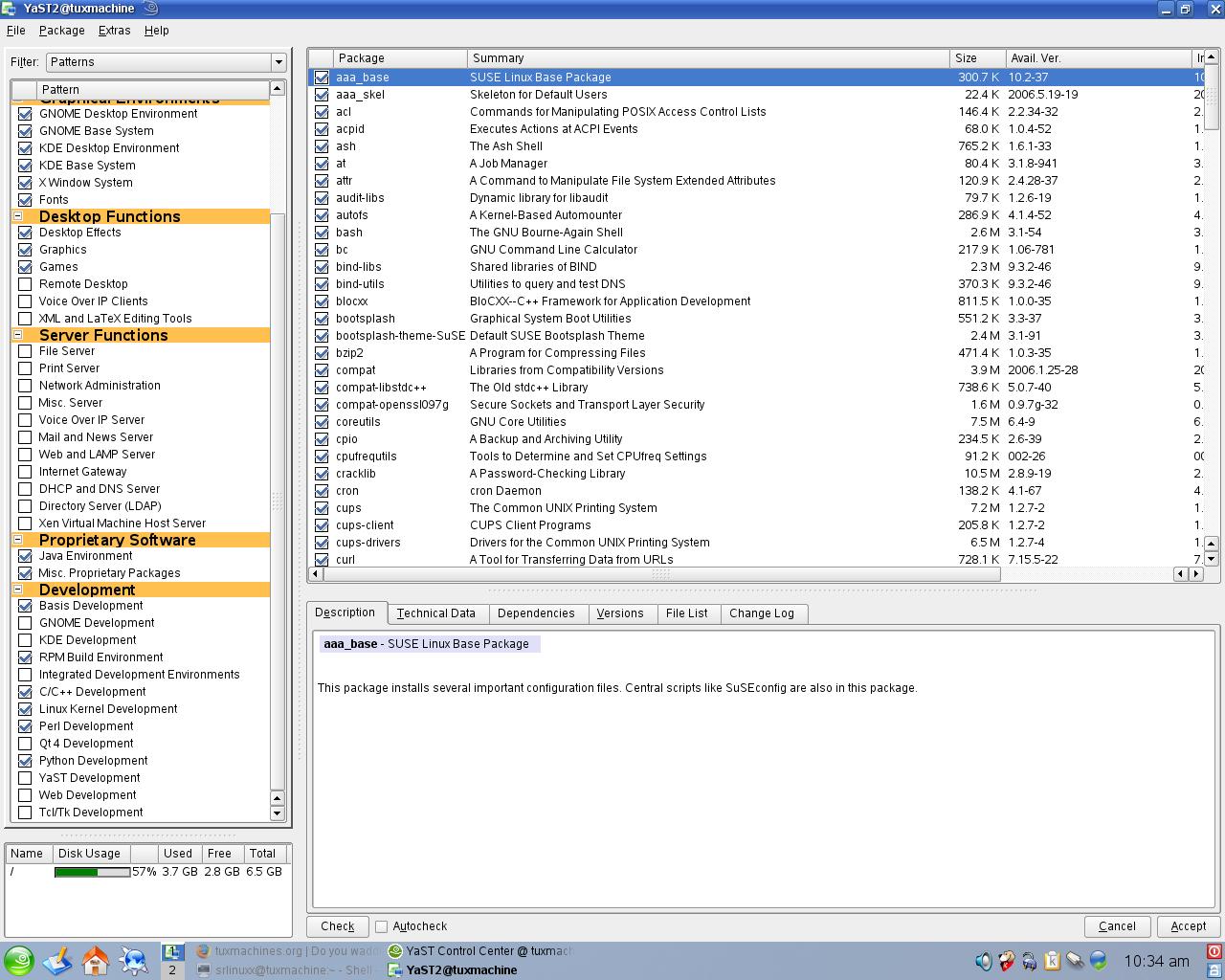
Task: Click the root disk usage bar
Action: pyautogui.click(x=92, y=872)
